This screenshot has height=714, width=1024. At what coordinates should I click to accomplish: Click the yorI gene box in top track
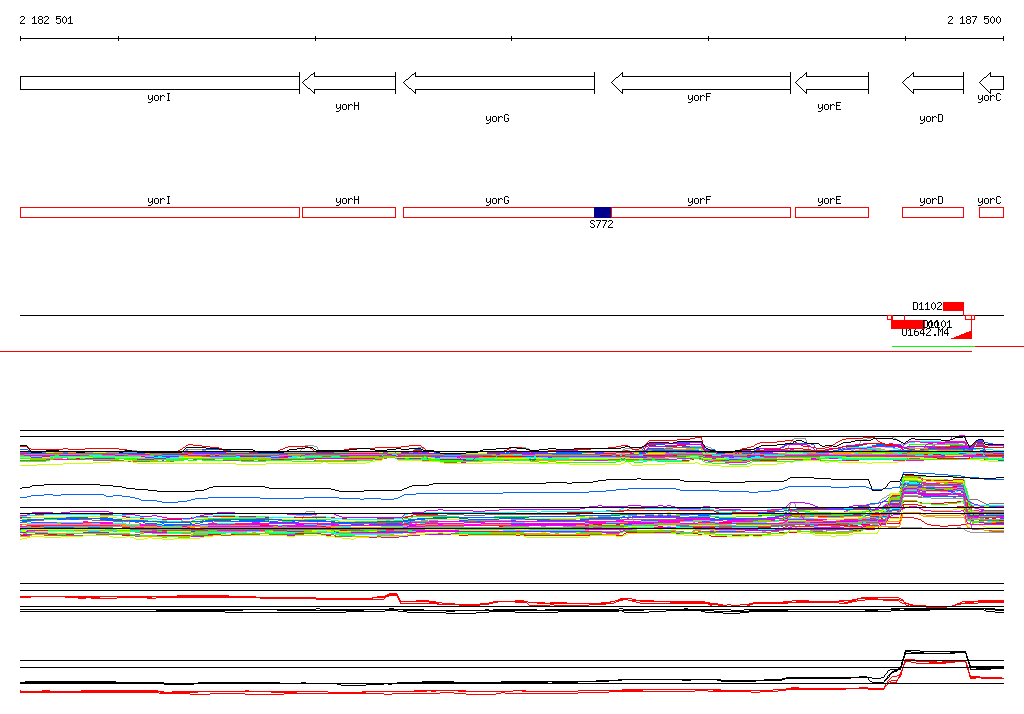pyautogui.click(x=159, y=83)
